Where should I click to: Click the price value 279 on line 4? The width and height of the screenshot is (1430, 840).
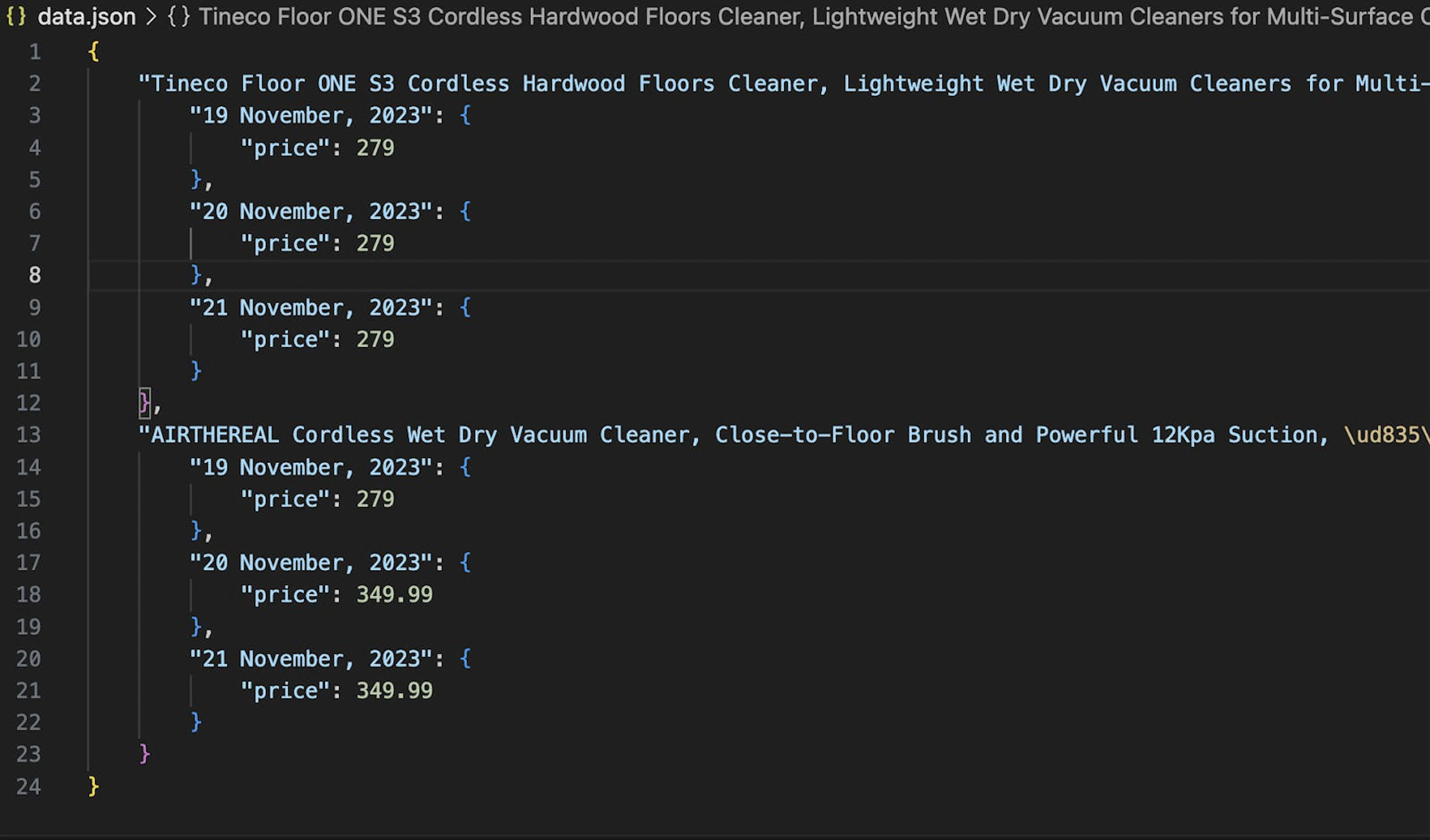375,148
